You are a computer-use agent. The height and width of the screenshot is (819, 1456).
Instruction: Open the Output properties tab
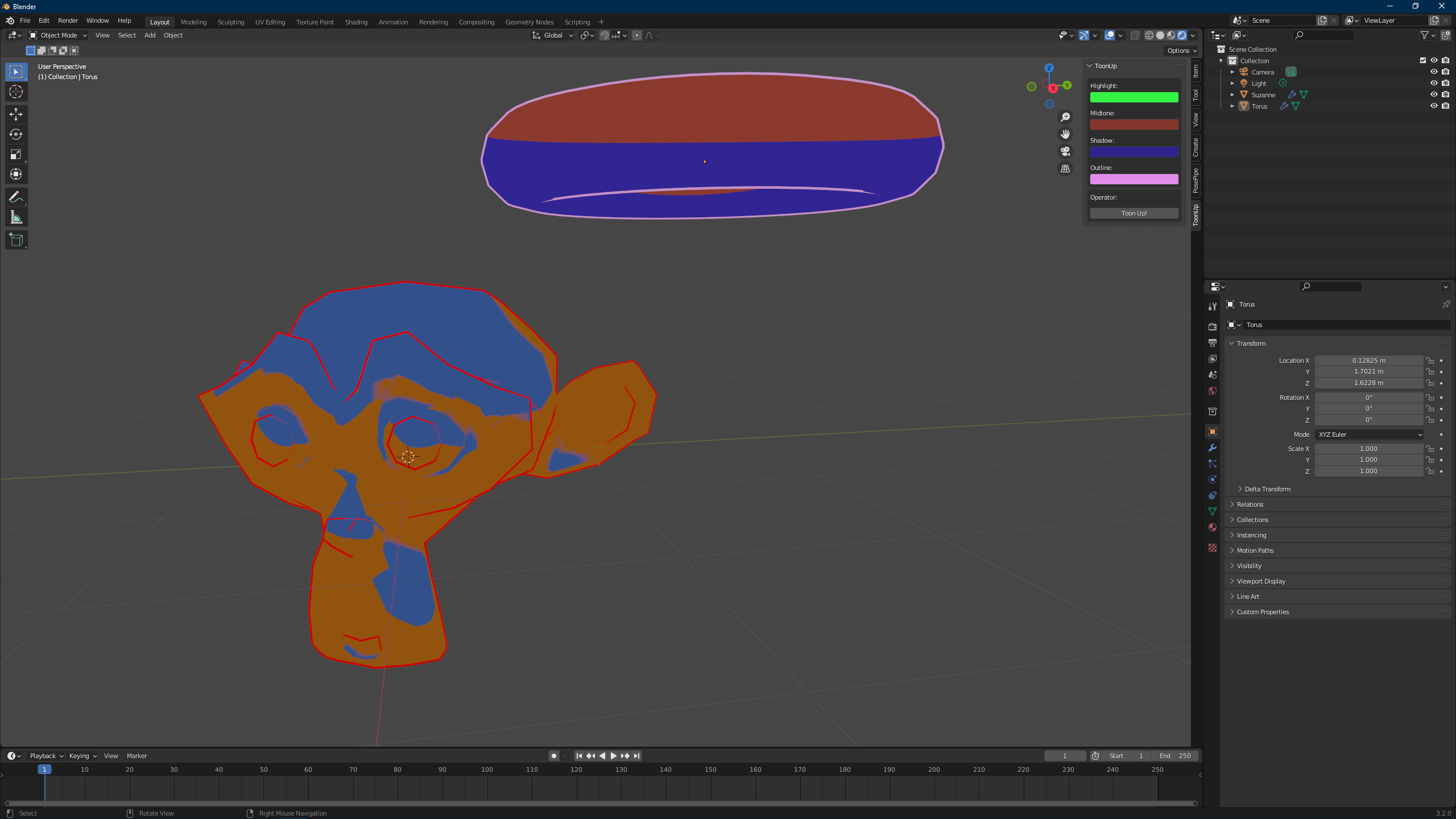click(x=1213, y=343)
